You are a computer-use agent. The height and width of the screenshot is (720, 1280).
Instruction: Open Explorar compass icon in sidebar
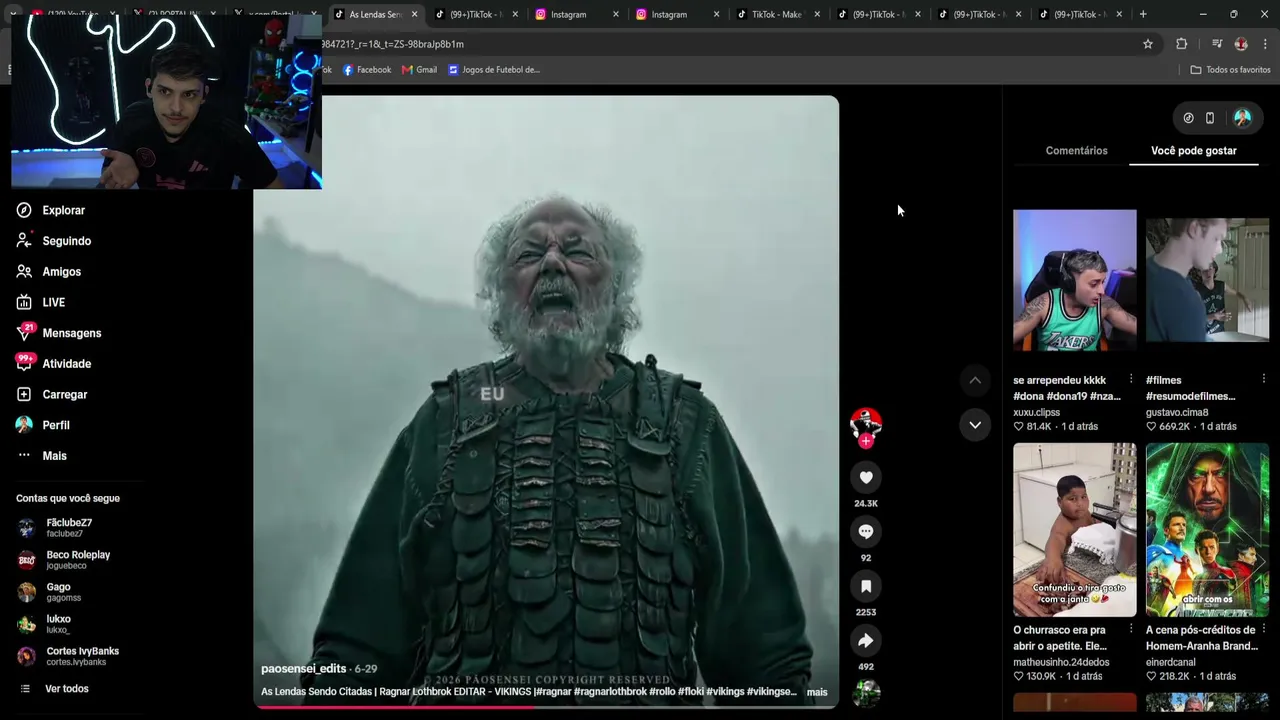point(24,210)
